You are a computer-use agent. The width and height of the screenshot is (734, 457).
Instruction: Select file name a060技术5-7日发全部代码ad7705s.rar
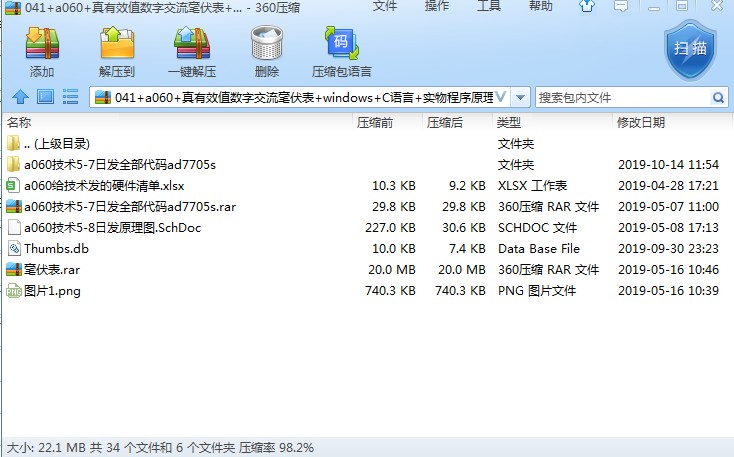point(130,207)
